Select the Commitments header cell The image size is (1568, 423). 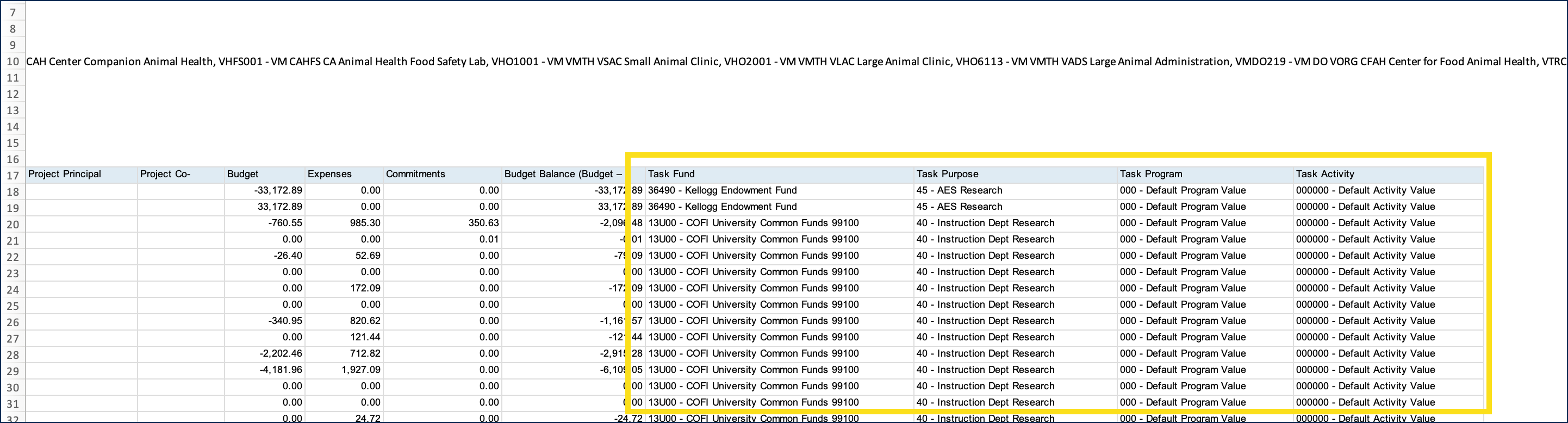tap(442, 174)
